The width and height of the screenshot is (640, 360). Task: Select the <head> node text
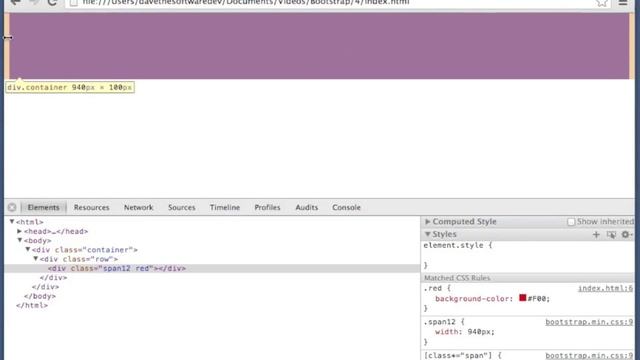click(56, 231)
